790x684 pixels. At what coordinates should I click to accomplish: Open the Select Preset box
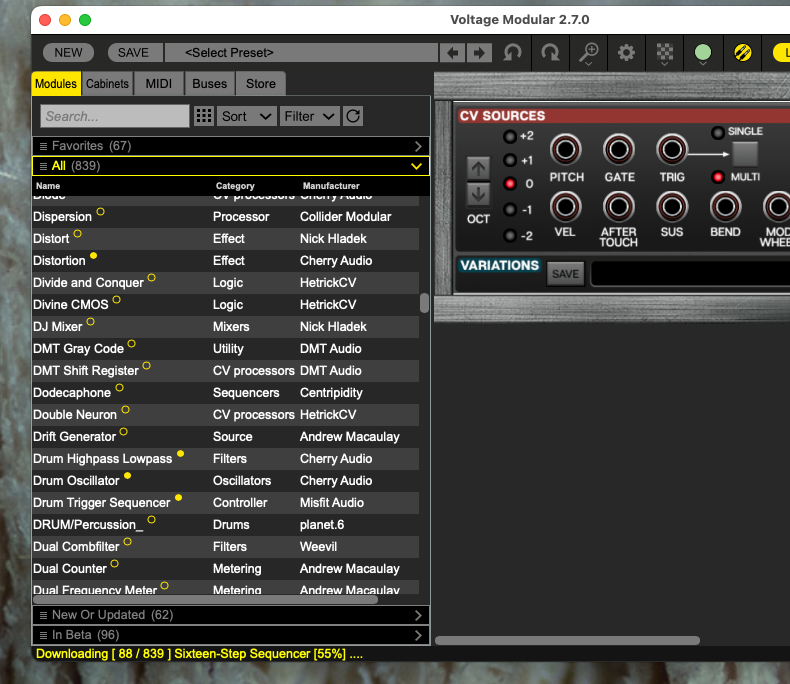301,53
